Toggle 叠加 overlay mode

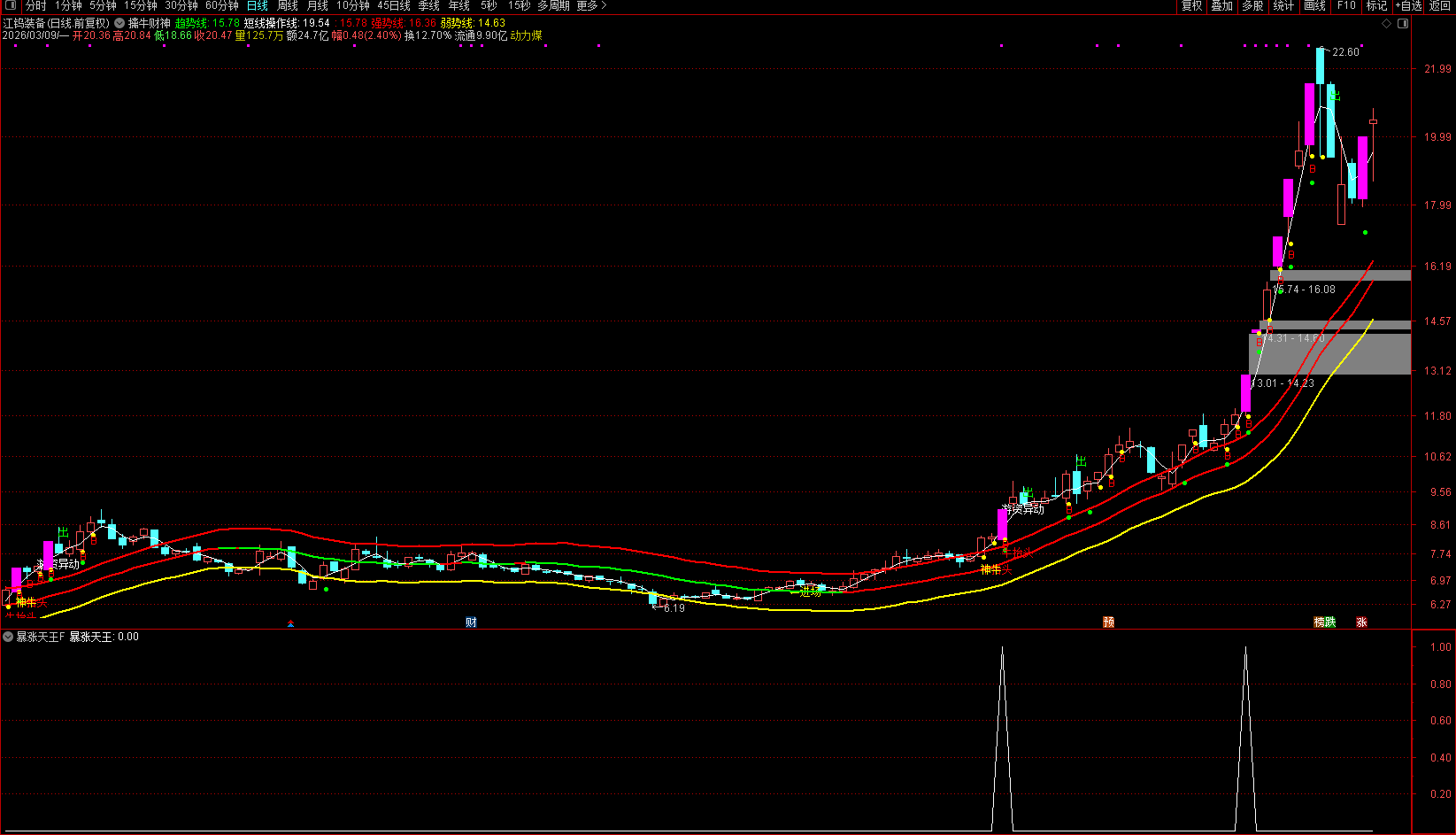coord(1222,6)
